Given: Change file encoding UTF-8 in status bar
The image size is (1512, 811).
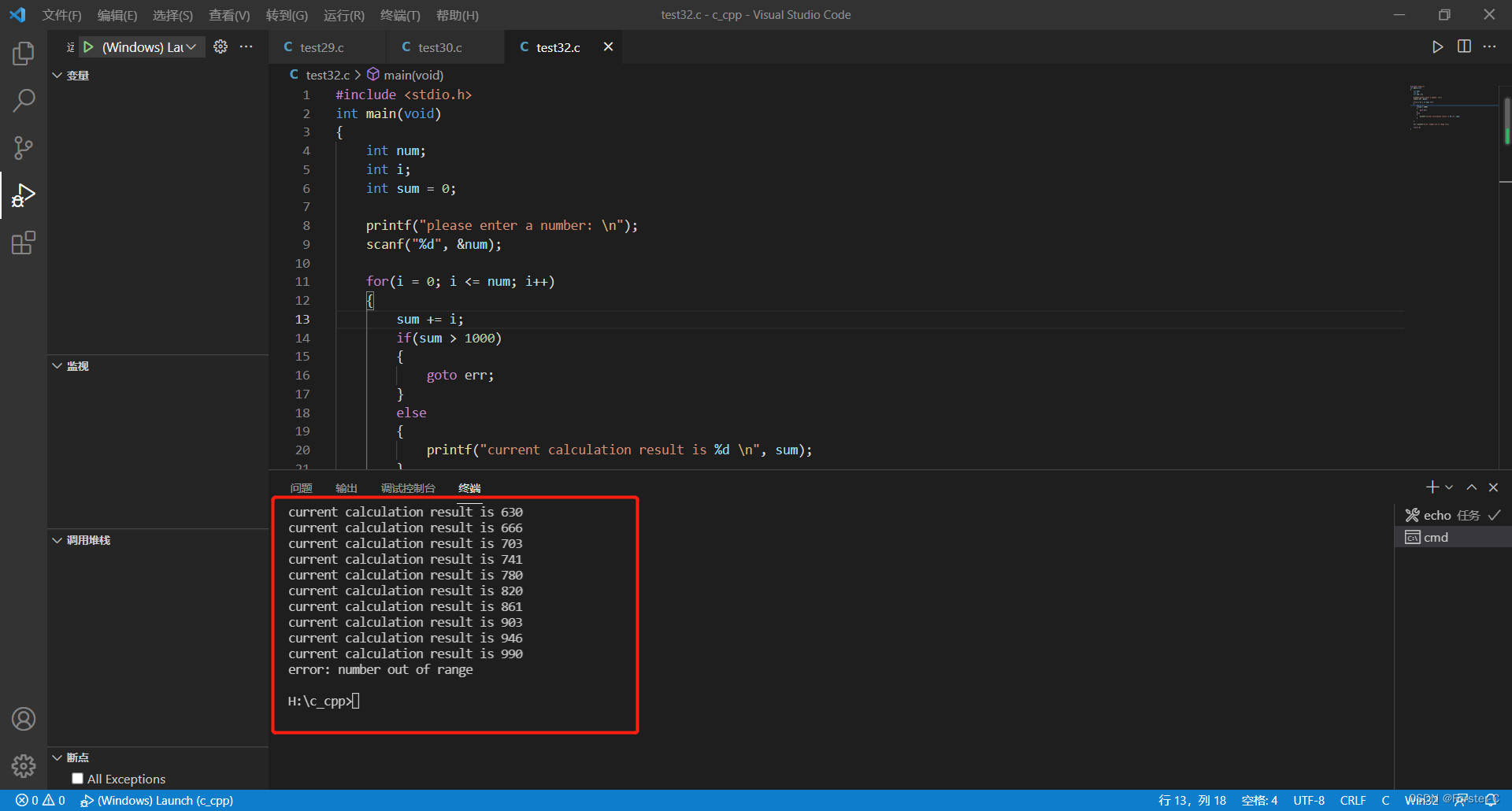Looking at the screenshot, I should click(x=1309, y=800).
